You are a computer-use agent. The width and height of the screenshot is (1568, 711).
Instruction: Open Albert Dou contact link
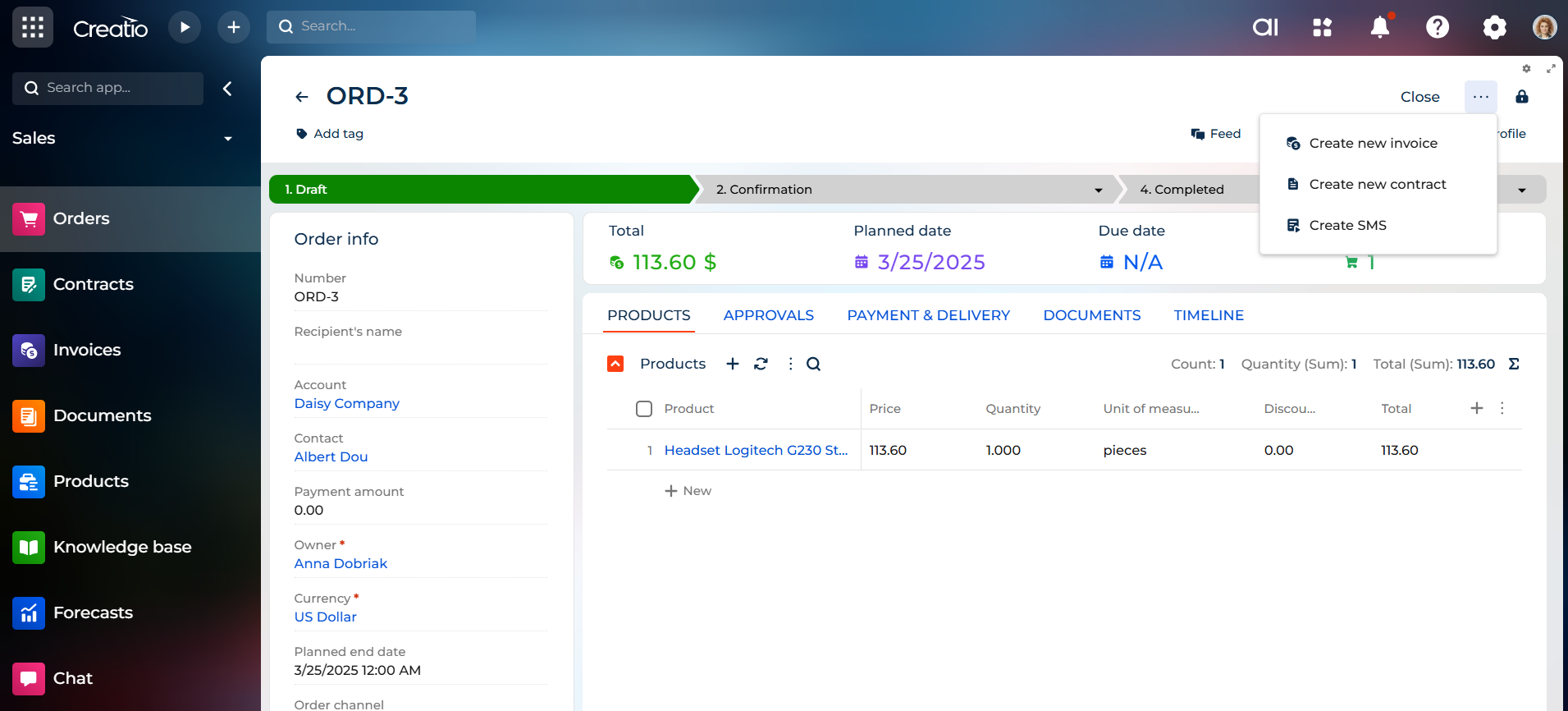[331, 456]
